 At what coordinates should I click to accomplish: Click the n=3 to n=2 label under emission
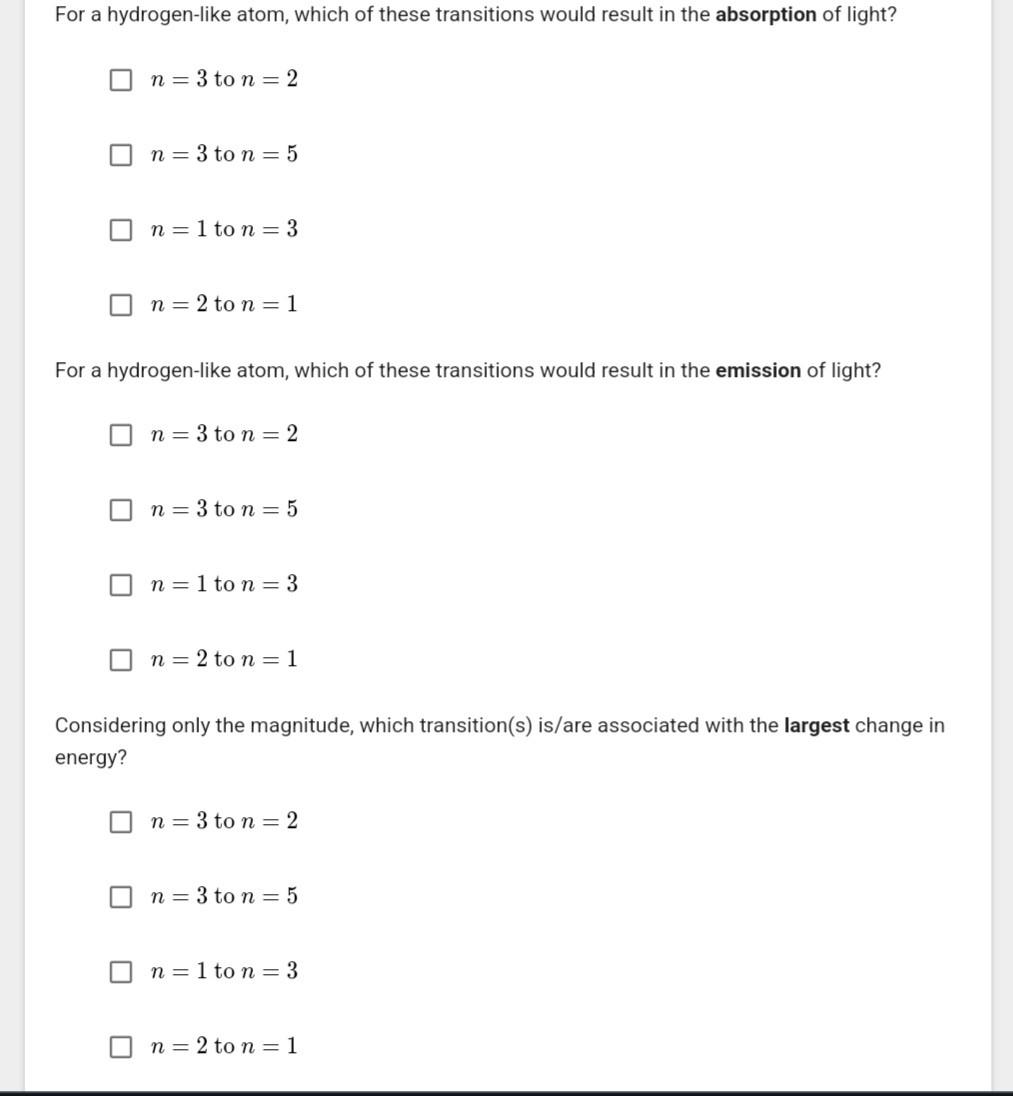[224, 433]
